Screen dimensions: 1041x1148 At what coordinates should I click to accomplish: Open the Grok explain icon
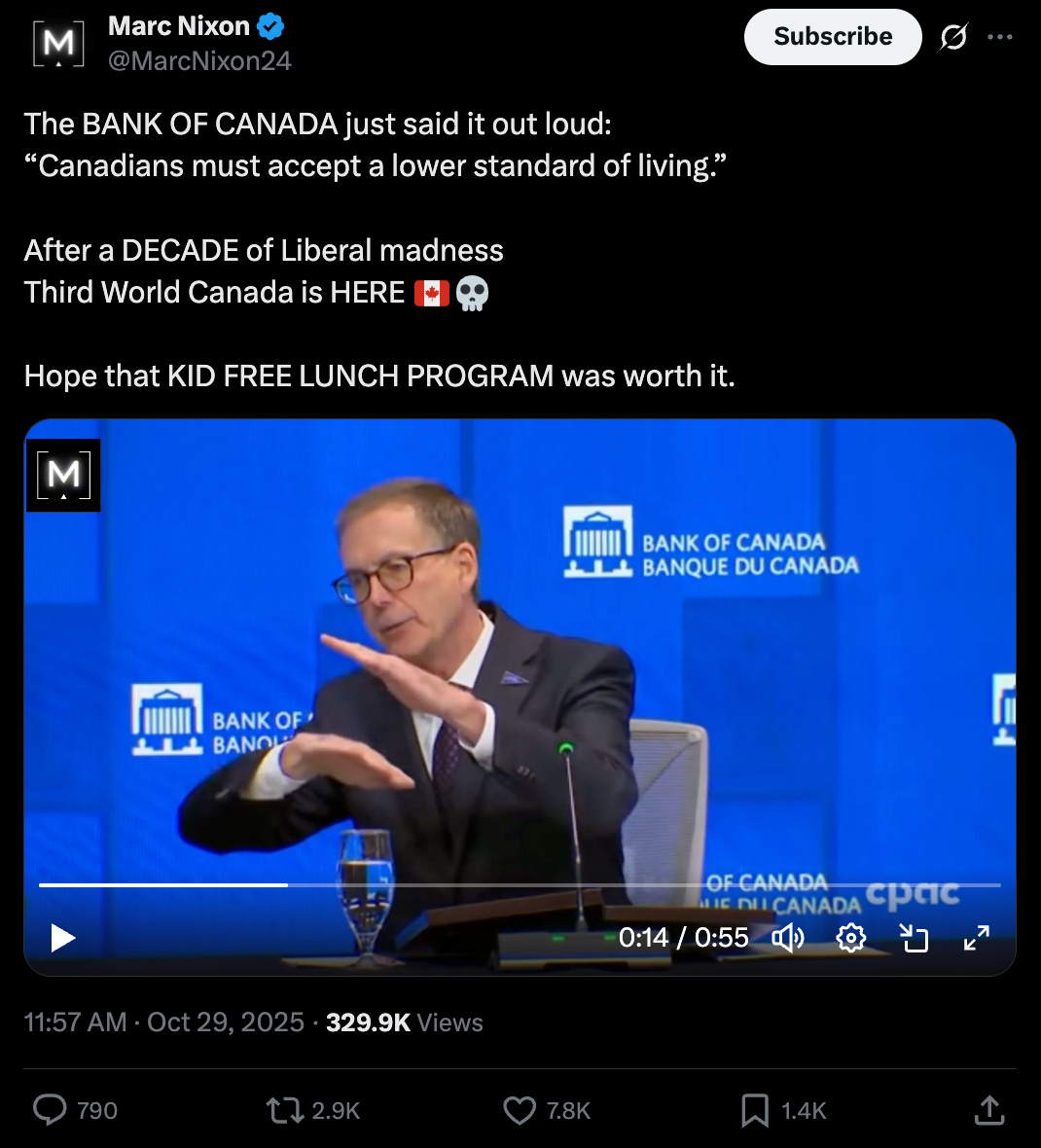tap(953, 37)
